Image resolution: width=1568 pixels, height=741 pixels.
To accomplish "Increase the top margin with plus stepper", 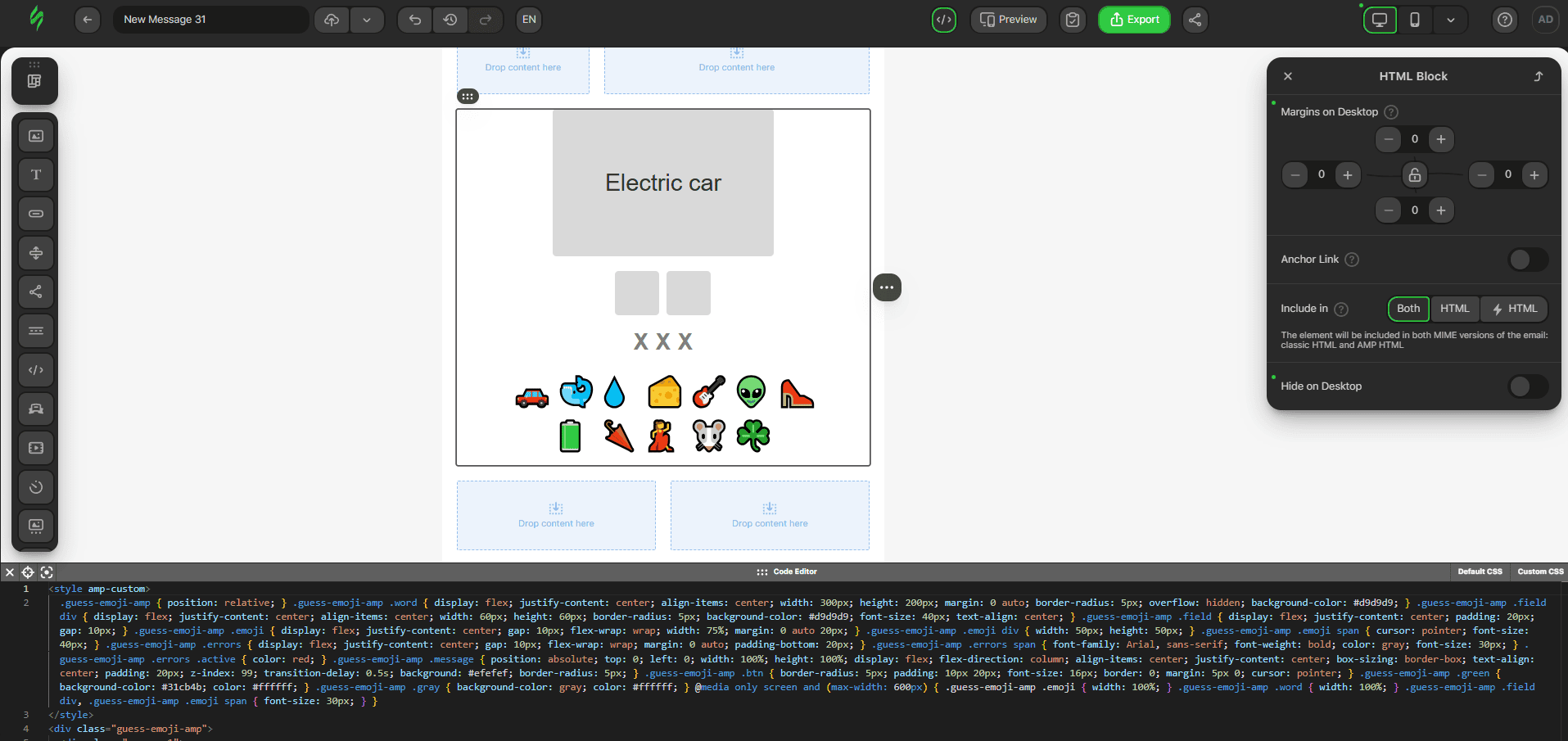I will [x=1441, y=139].
